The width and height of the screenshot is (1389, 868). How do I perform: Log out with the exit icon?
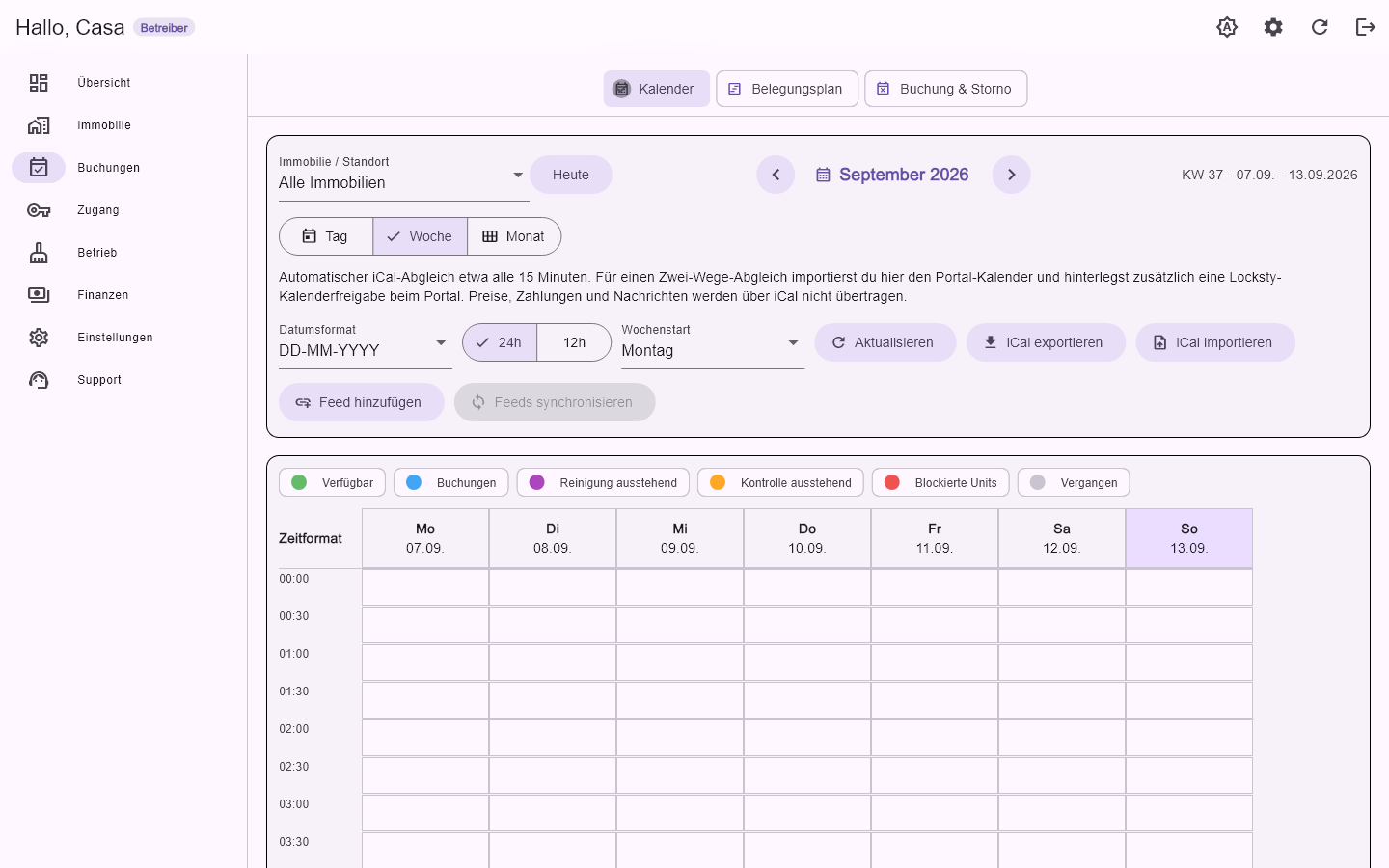1366,27
